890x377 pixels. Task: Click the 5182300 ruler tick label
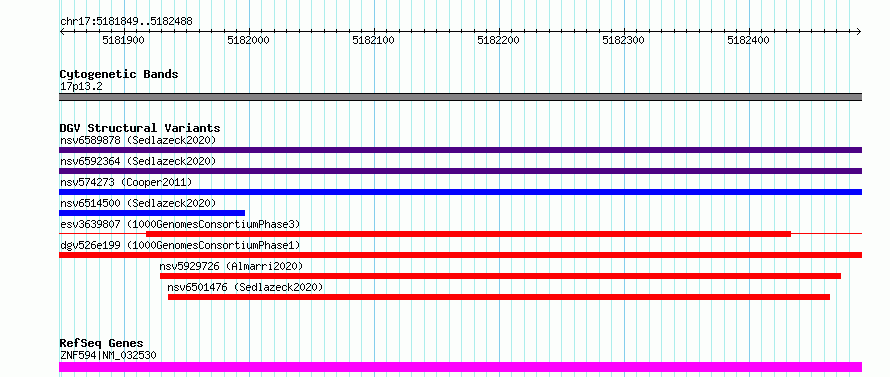[623, 40]
